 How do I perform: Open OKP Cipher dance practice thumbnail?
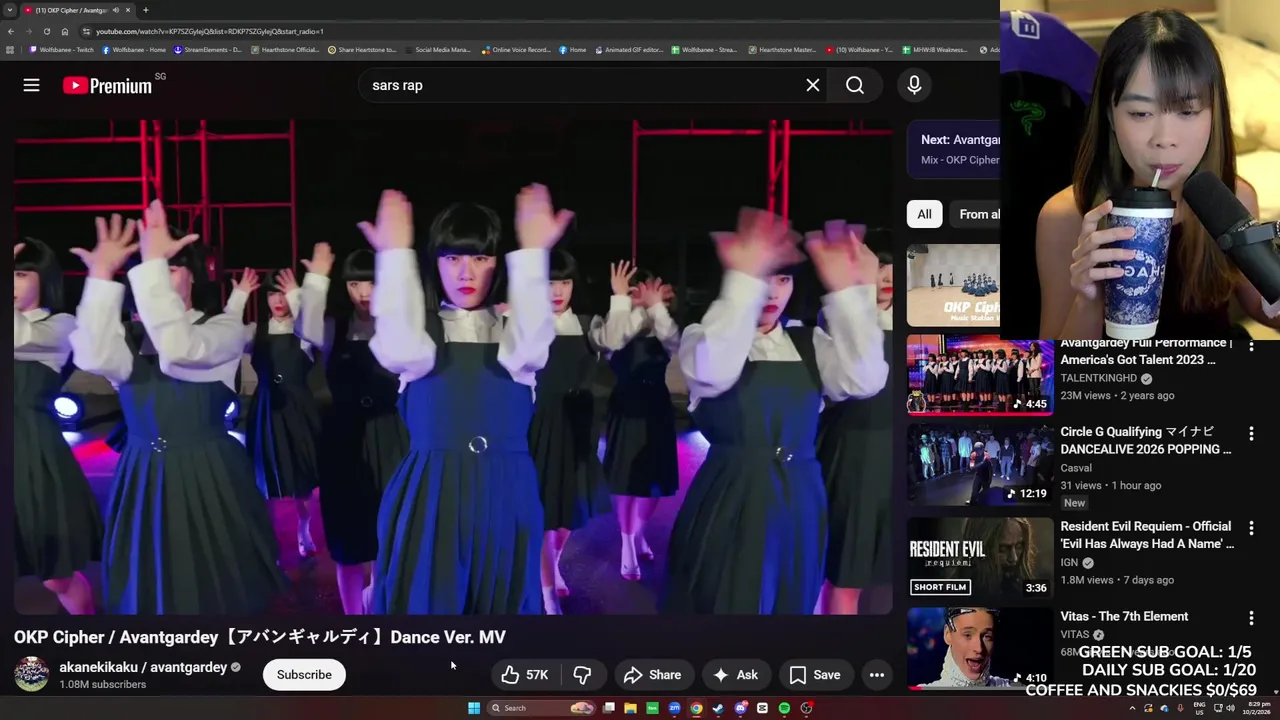coord(953,285)
